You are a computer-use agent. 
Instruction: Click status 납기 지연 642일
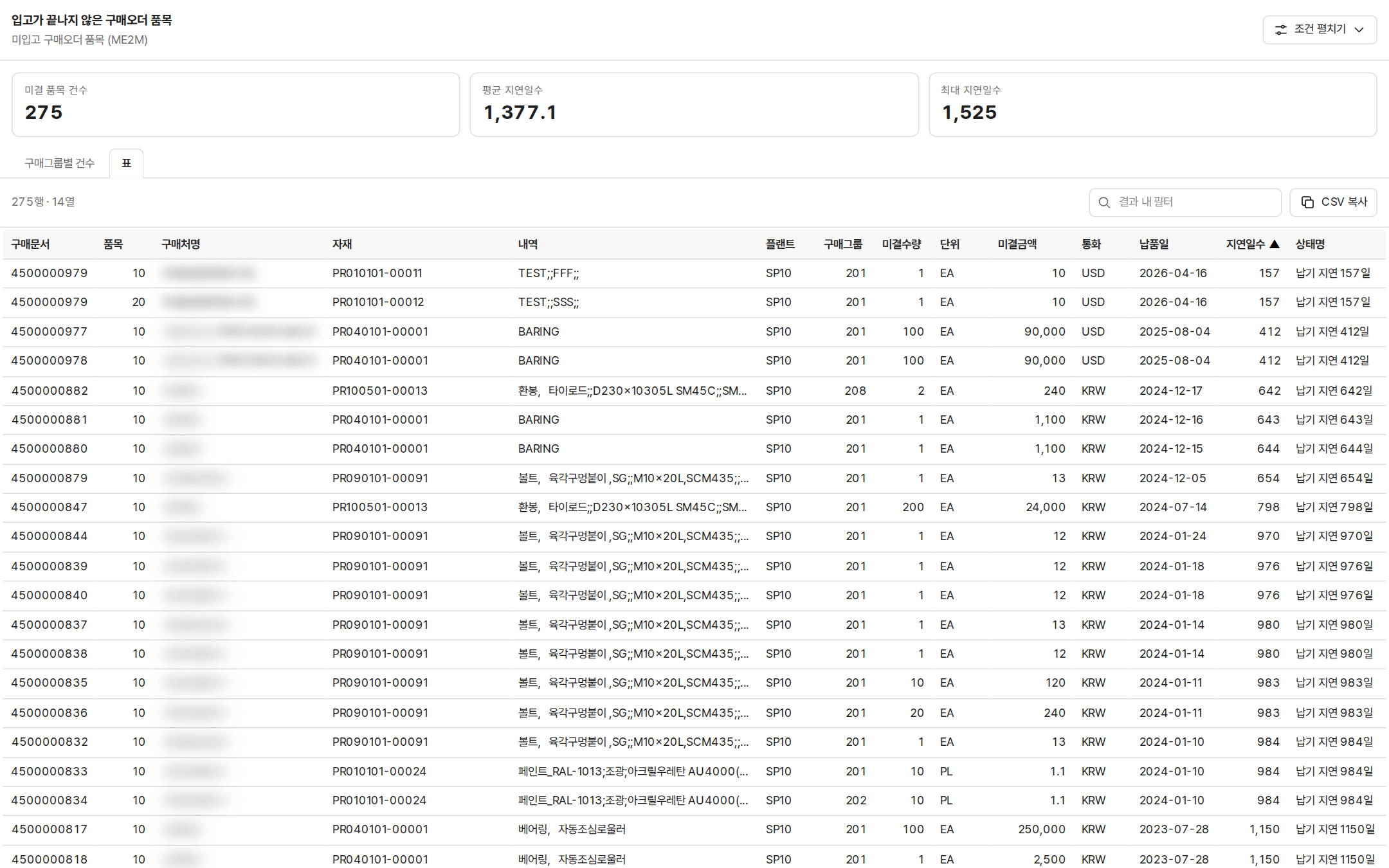[x=1334, y=391]
